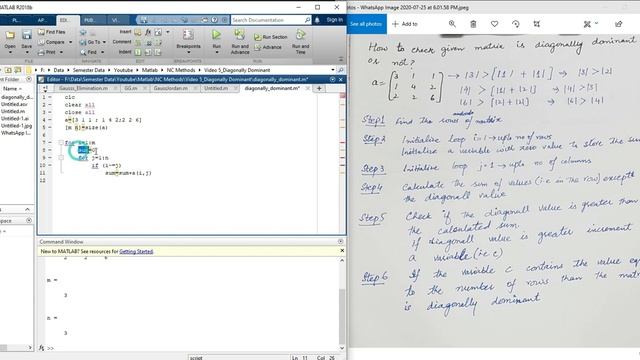Viewport: 640px width, 360px height.
Task: Switch to the APPS ribbon tab
Action: [41, 20]
